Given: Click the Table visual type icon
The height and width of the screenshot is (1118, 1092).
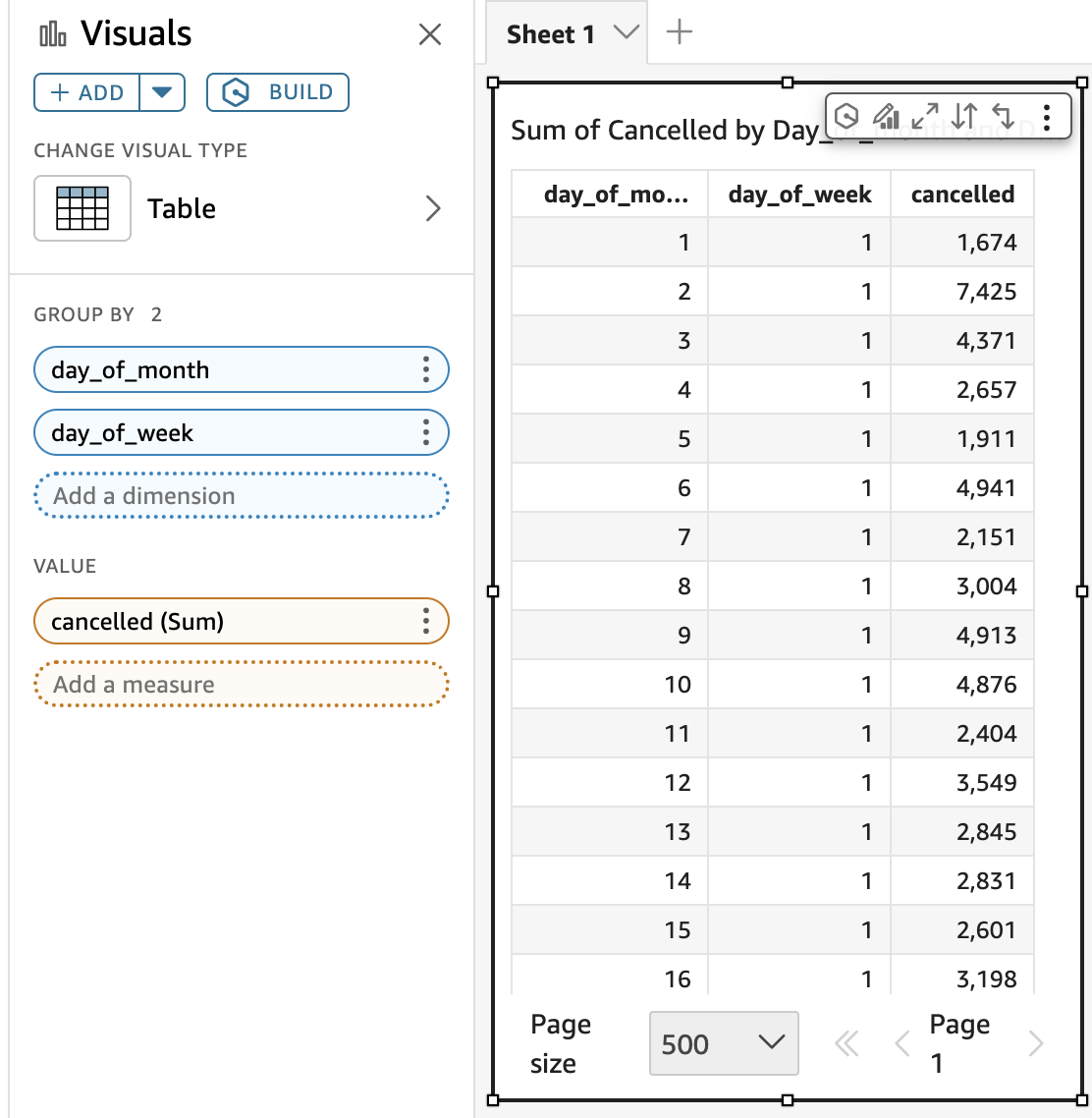Looking at the screenshot, I should click(x=82, y=208).
